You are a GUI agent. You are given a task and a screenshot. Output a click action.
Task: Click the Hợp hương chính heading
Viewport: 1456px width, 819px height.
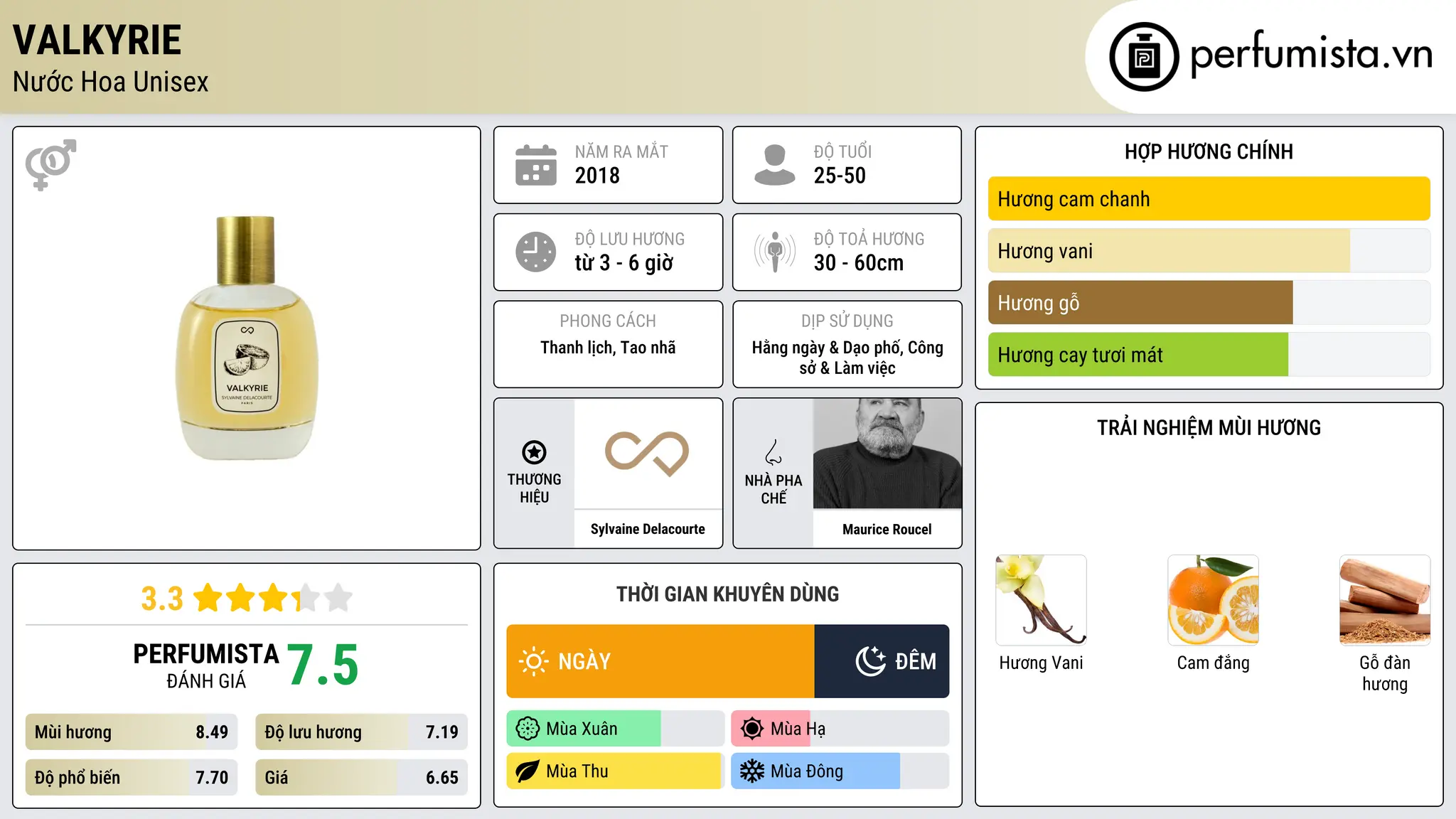[x=1209, y=151]
